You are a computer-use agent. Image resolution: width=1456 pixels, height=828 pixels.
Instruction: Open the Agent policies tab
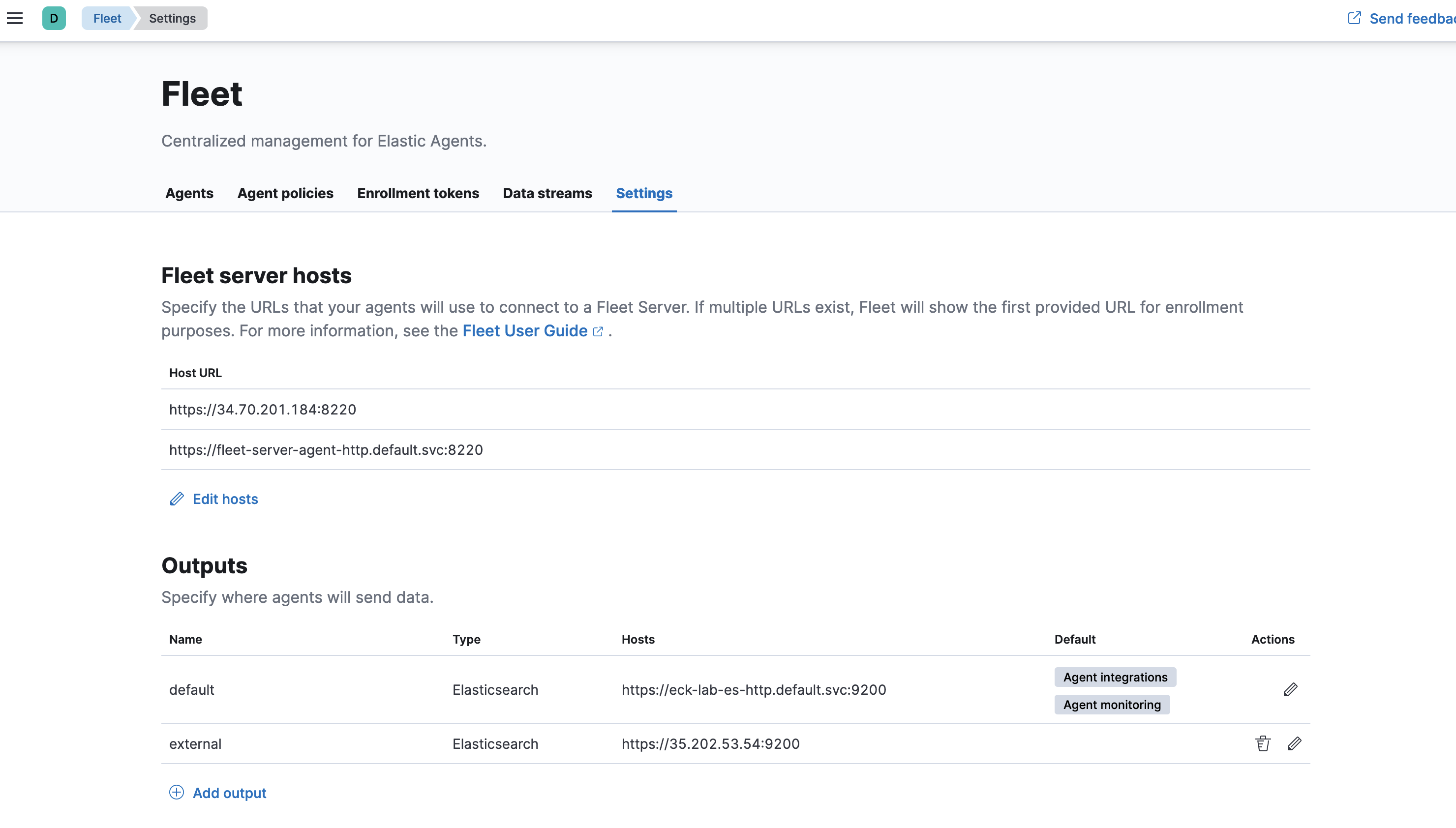tap(285, 193)
